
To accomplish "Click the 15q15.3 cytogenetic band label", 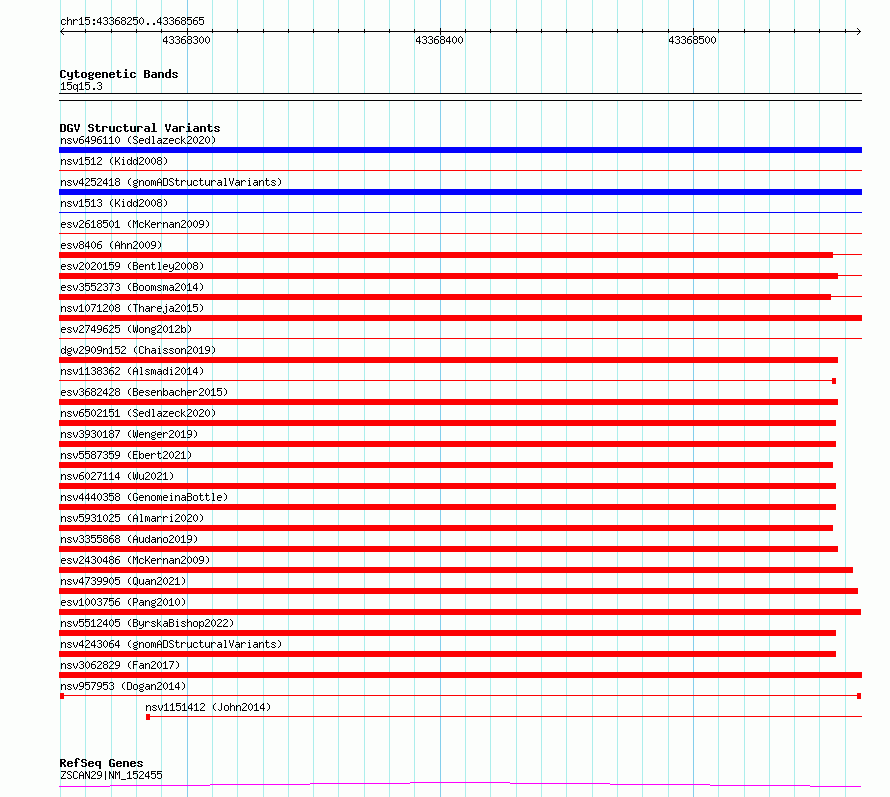I will click(81, 86).
